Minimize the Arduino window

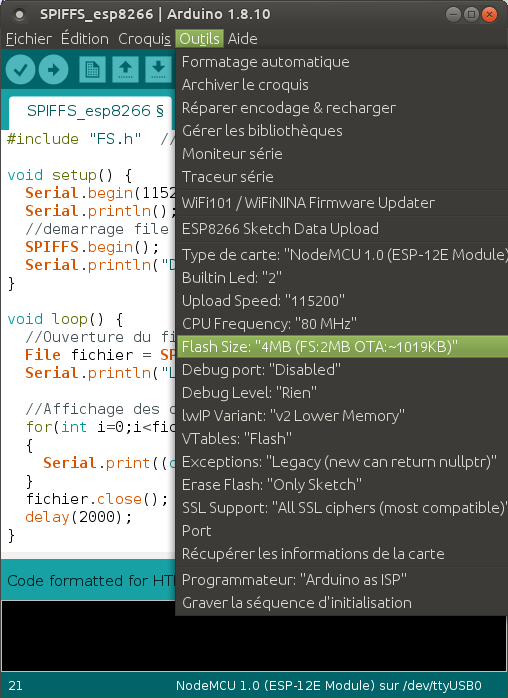tap(453, 15)
